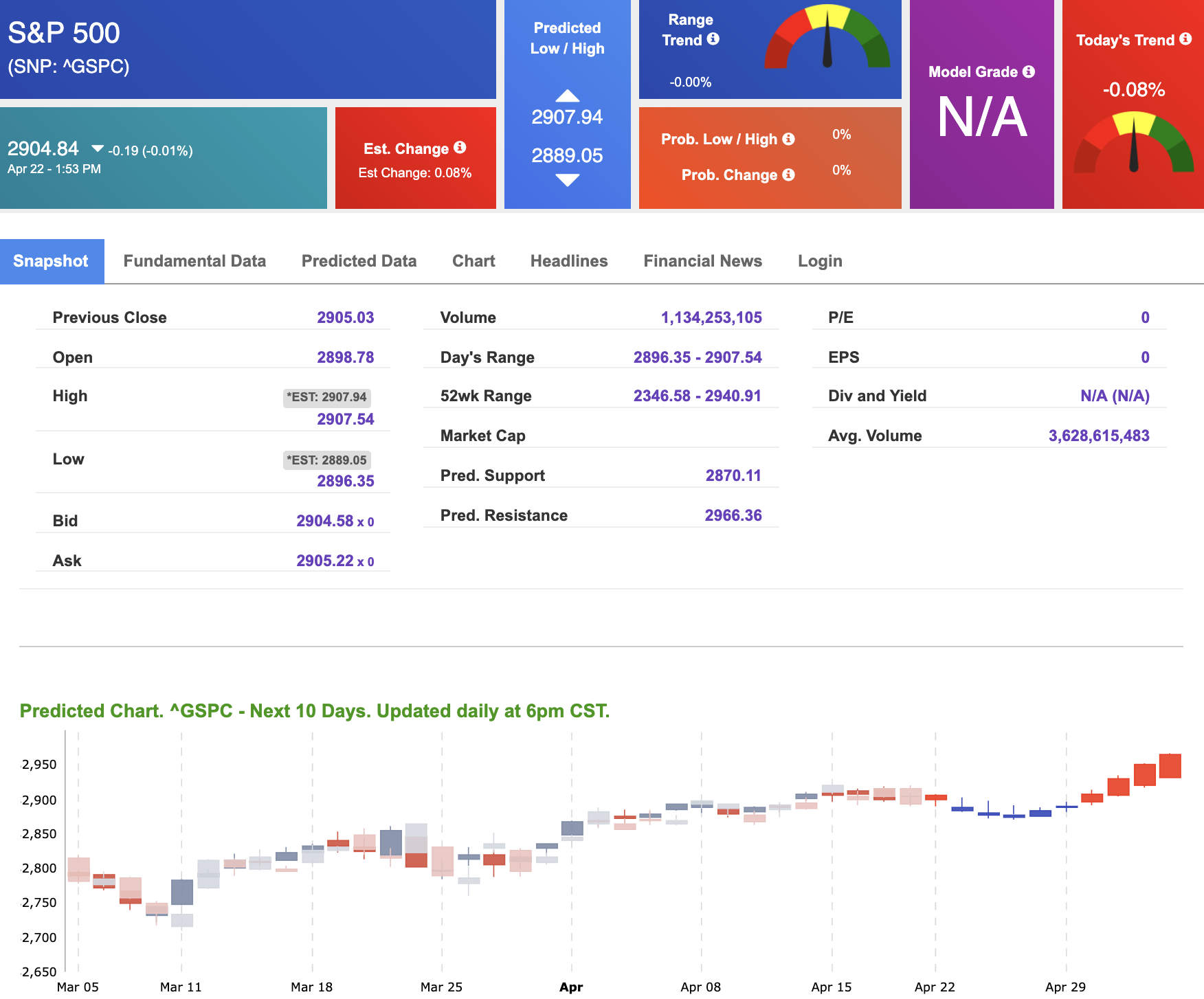Click the predicted low down arrow
This screenshot has width=1204, height=999.
[x=568, y=180]
